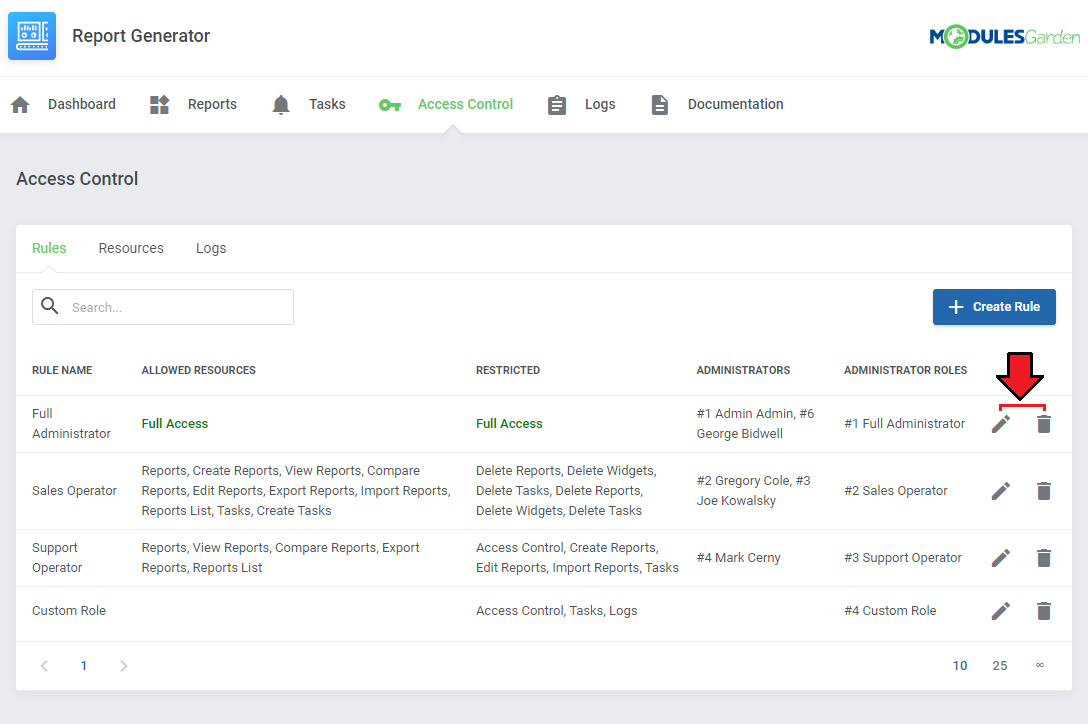Click the Logs clipboard icon
The height and width of the screenshot is (724, 1088).
(x=556, y=105)
